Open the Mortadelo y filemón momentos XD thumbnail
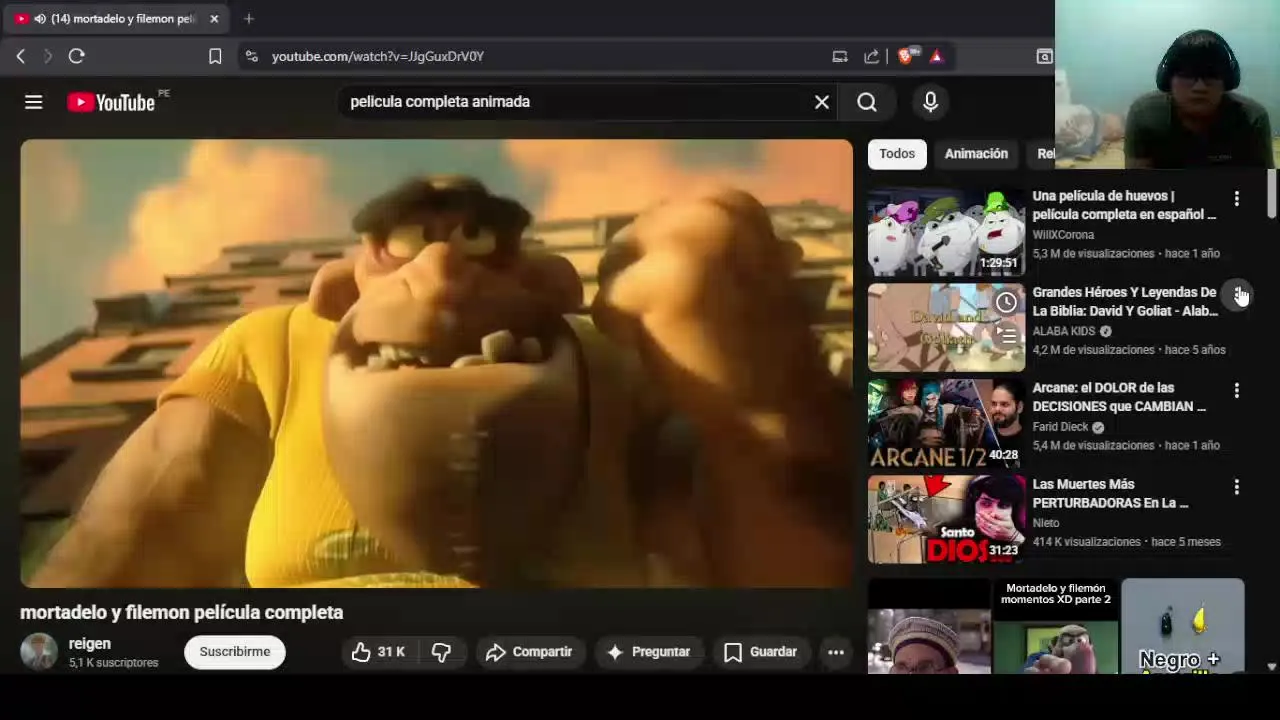1280x720 pixels. [x=1056, y=626]
